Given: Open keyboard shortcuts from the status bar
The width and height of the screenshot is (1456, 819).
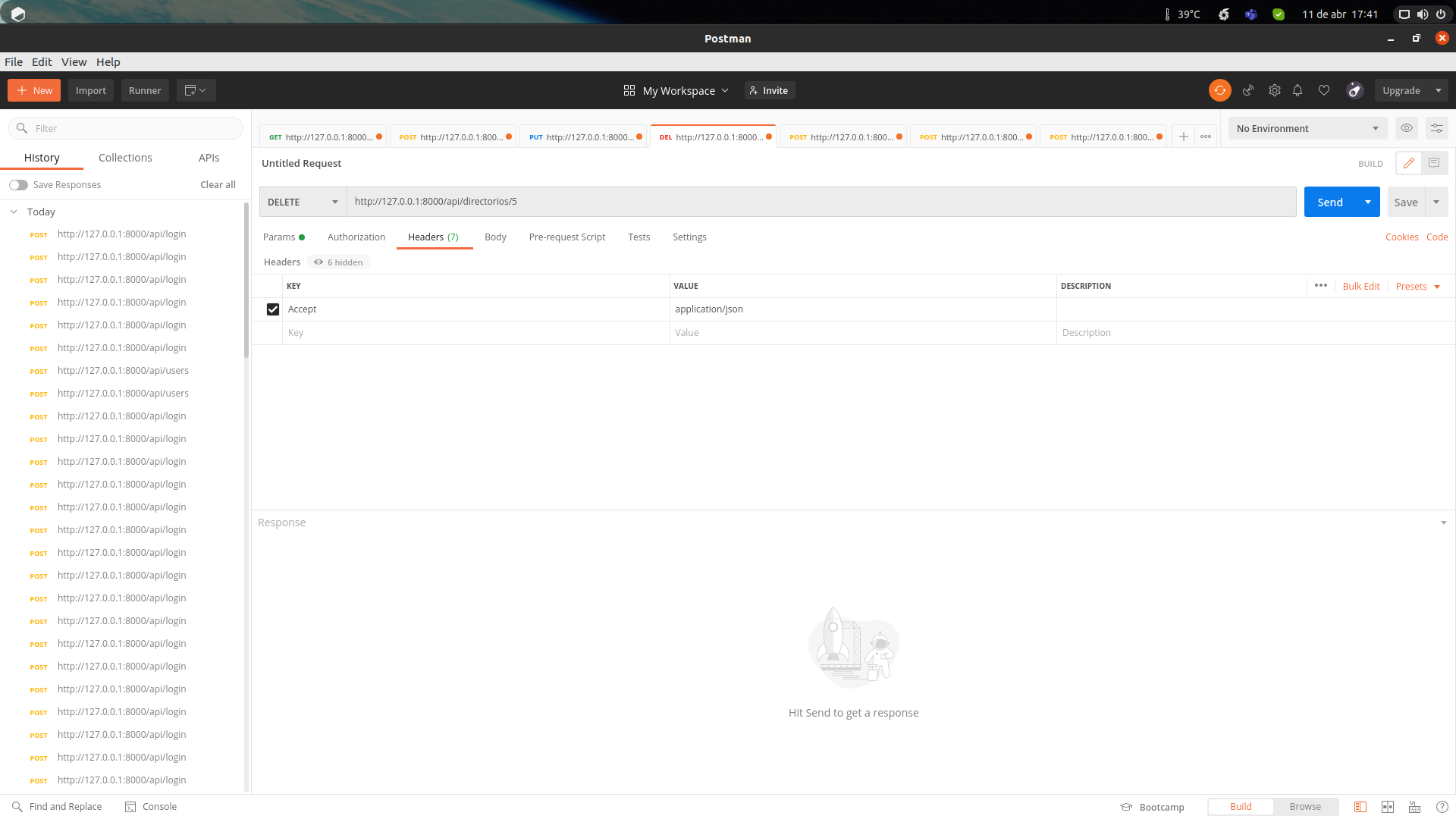Looking at the screenshot, I should (1414, 806).
